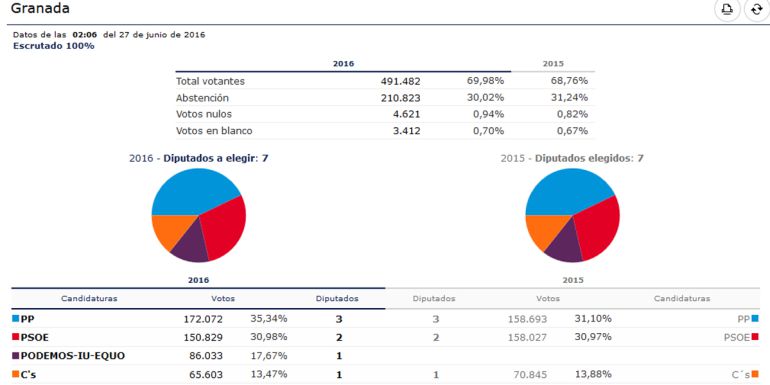Viewport: 770px width, 385px height.
Task: Click the refresh icon button
Action: (x=757, y=9)
